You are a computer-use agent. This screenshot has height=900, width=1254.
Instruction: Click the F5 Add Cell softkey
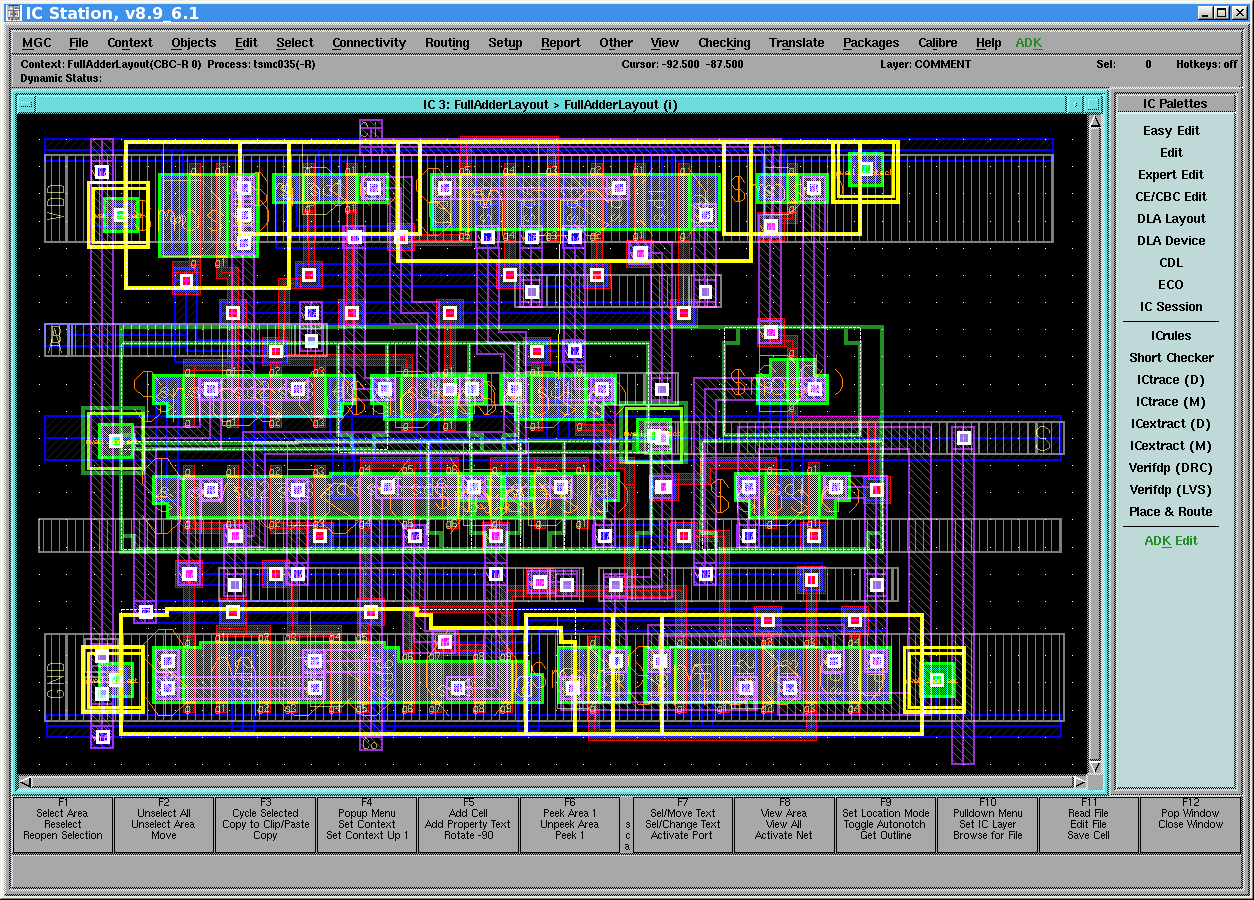(x=468, y=824)
